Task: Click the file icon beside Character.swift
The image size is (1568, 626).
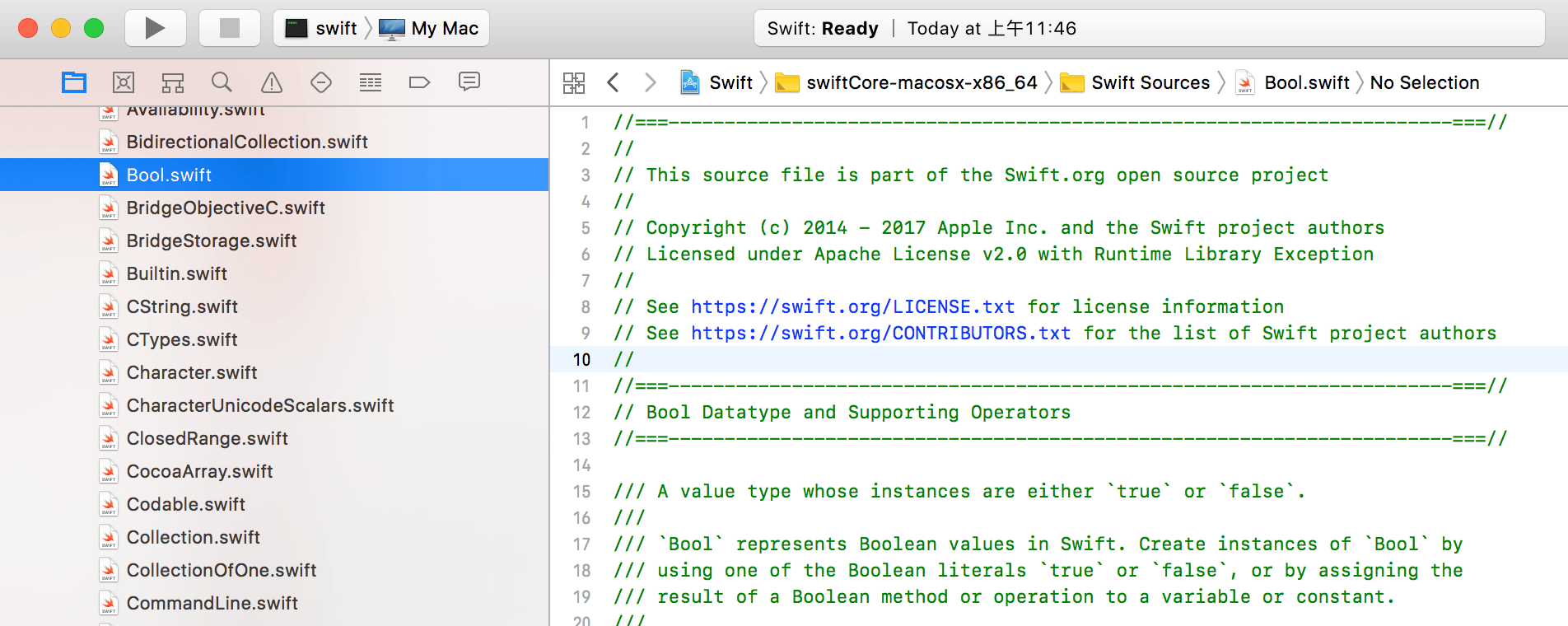Action: pos(109,372)
